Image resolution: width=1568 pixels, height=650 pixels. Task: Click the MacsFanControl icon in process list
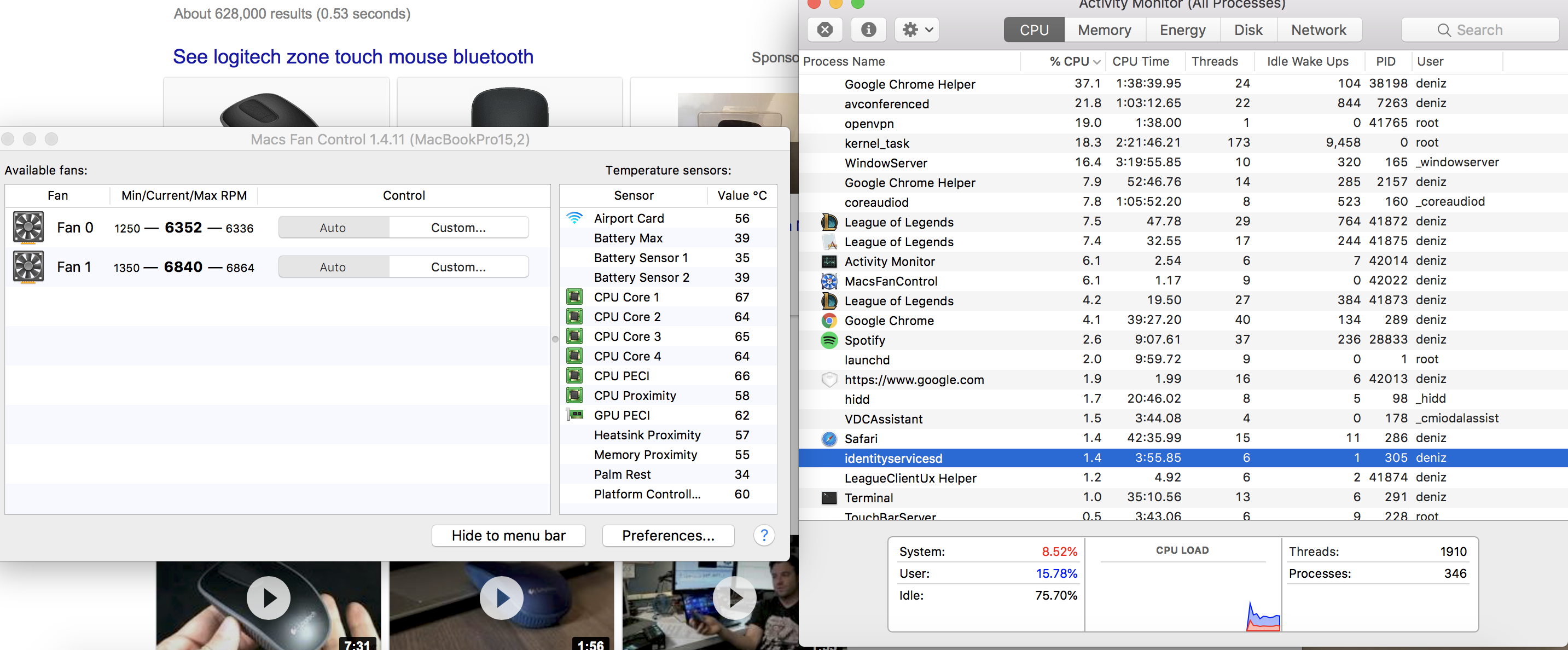click(828, 281)
